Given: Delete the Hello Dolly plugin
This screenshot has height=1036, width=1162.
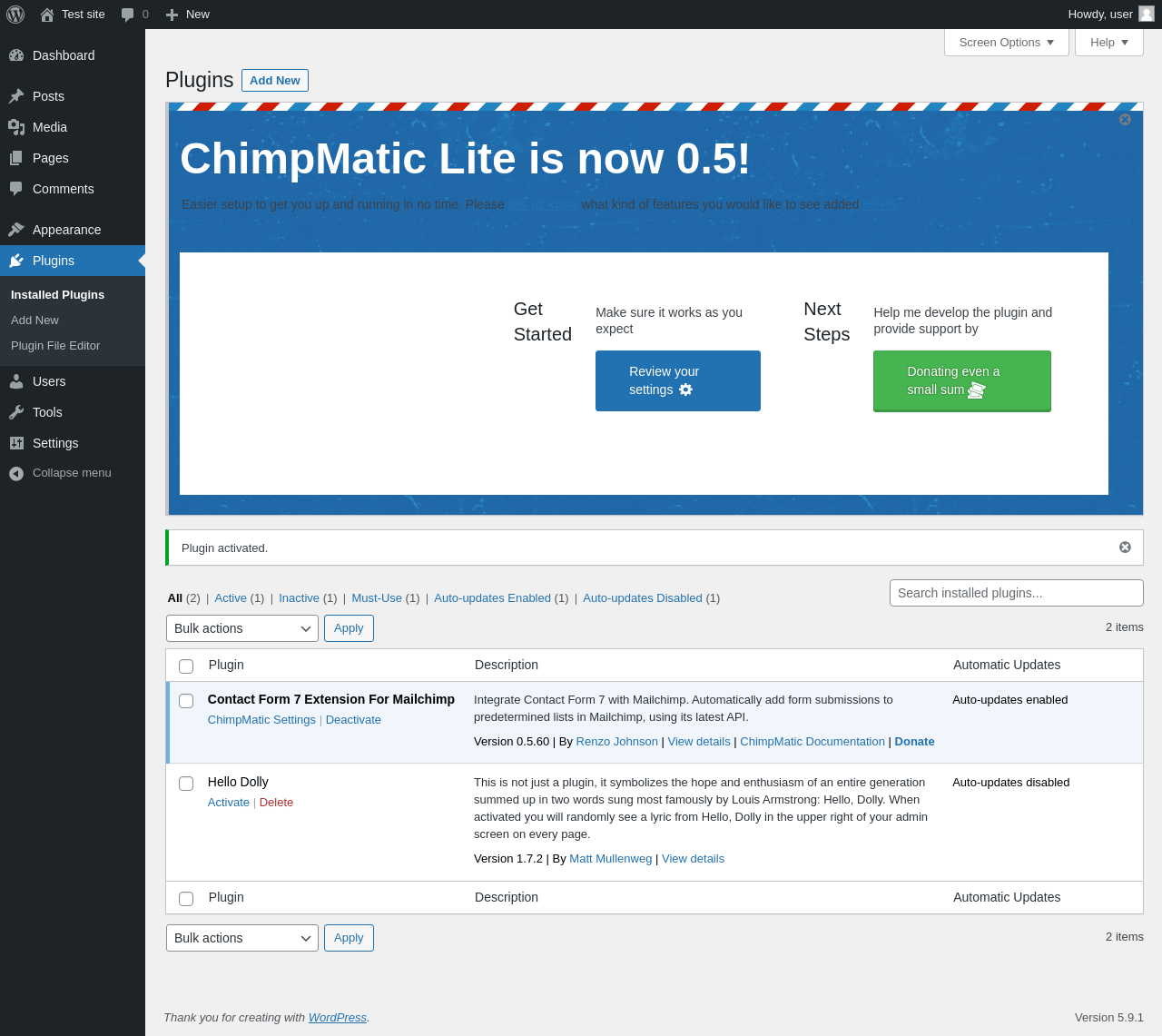Looking at the screenshot, I should click(276, 803).
